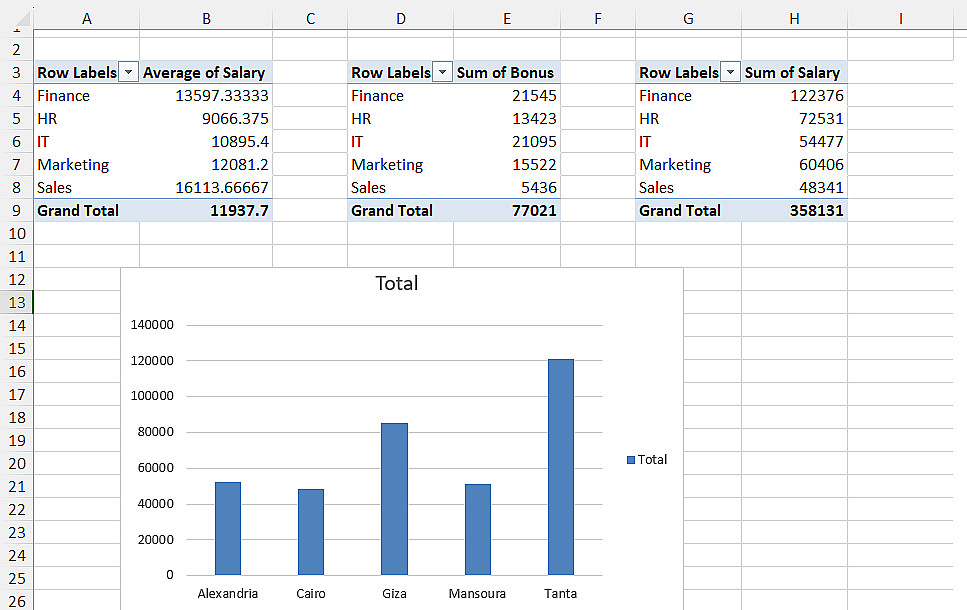Click the 60000 vertical axis label
The image size is (967, 610).
(155, 468)
